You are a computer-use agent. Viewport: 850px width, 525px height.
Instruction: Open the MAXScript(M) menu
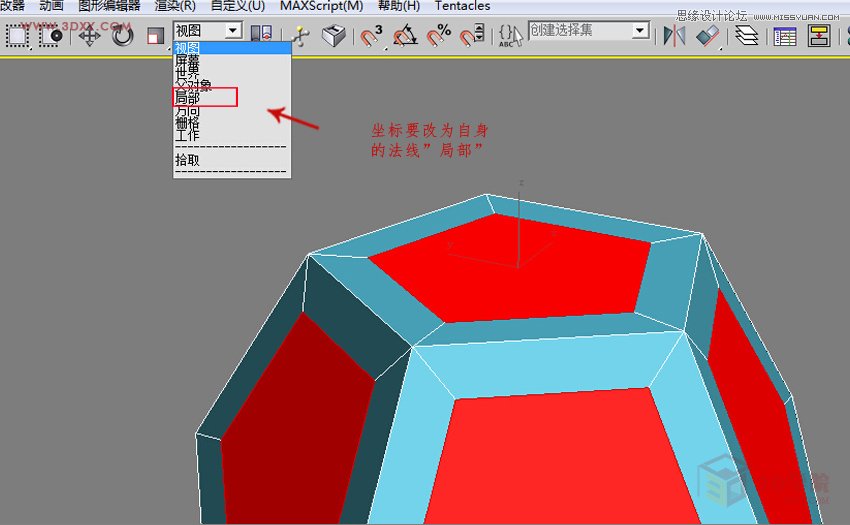click(321, 6)
